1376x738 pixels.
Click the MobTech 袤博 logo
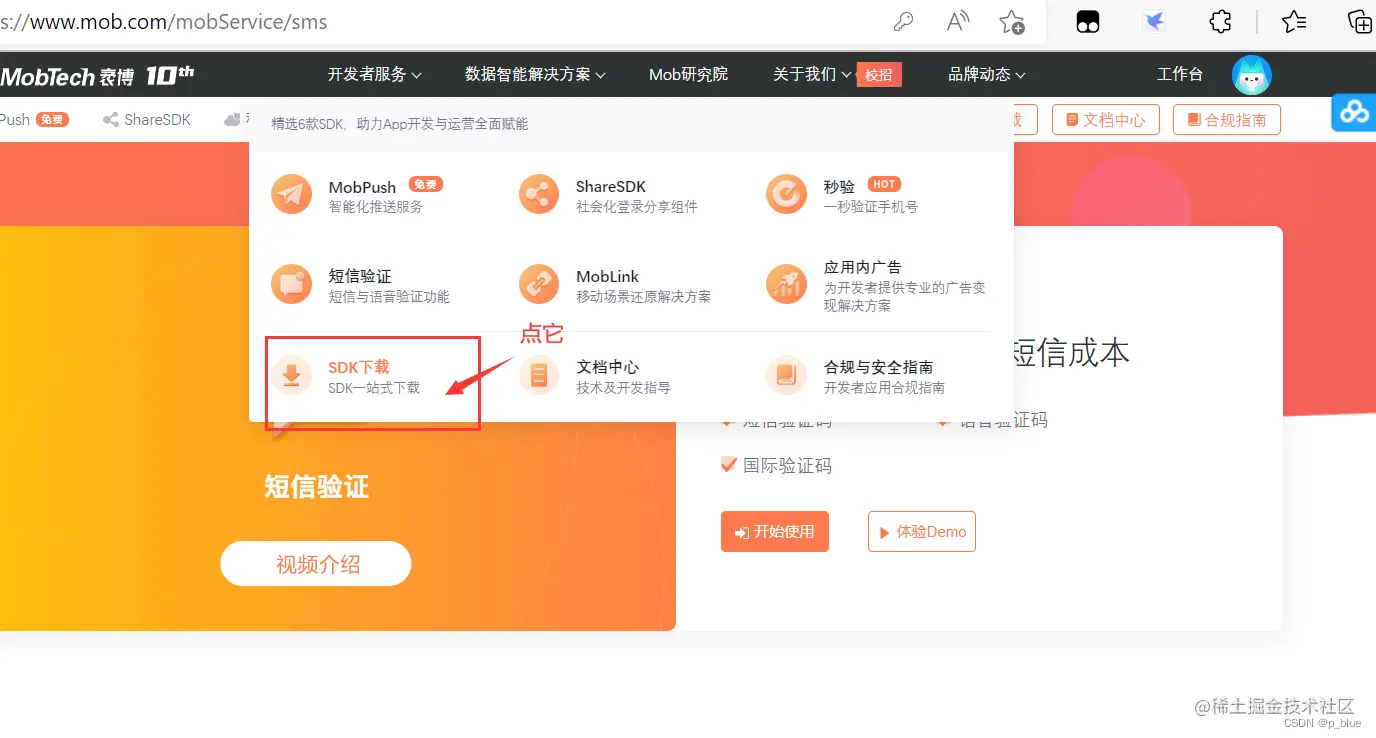tap(97, 75)
